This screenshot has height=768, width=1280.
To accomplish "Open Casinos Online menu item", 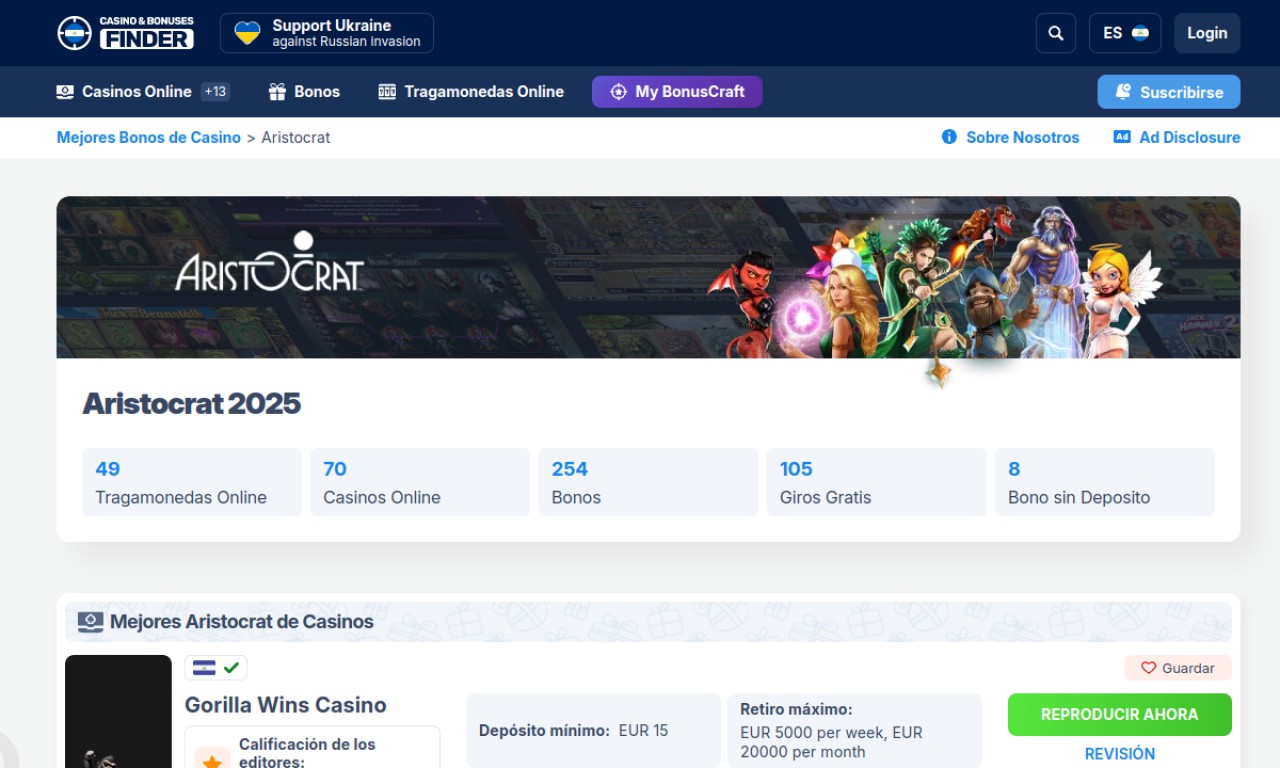I will click(137, 92).
